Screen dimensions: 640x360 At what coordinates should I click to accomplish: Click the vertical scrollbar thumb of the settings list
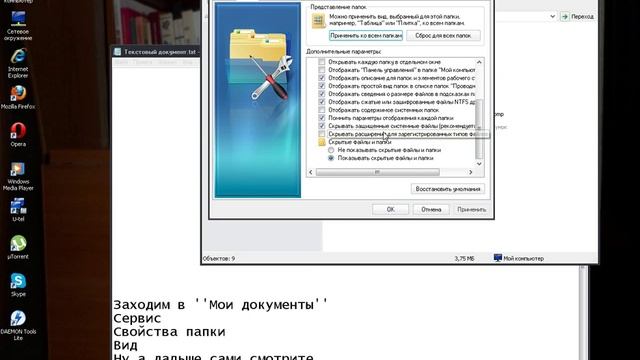[x=479, y=129]
